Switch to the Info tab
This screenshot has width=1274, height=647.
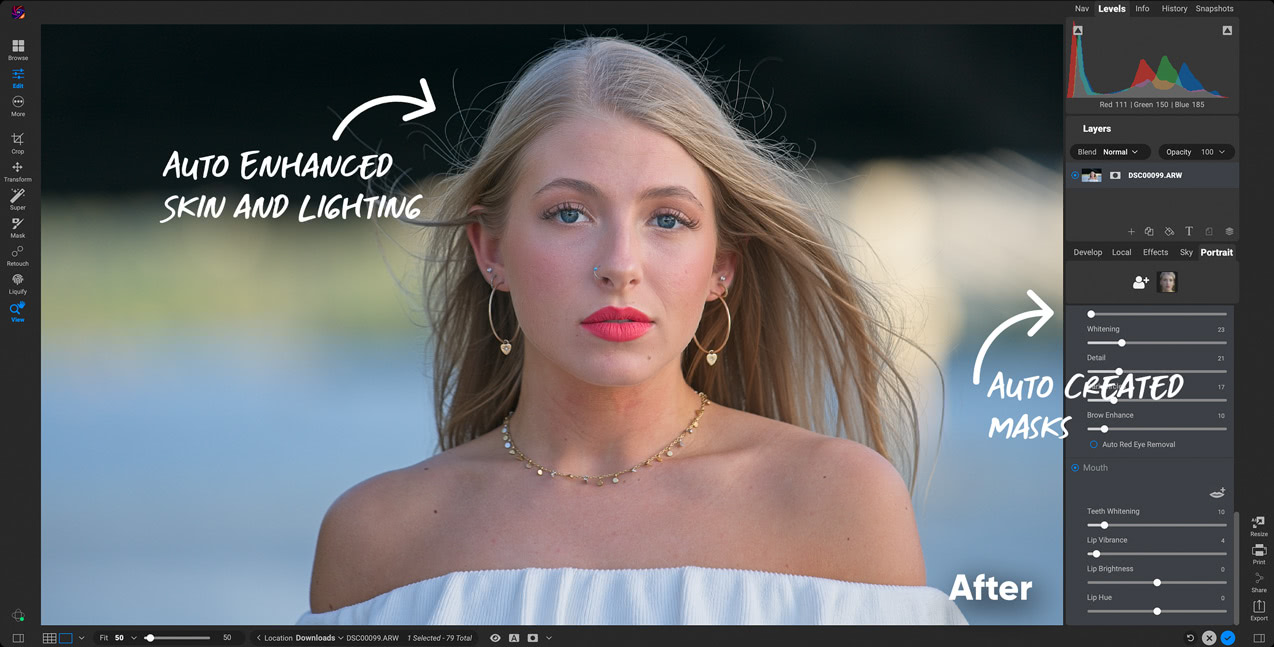[1142, 9]
